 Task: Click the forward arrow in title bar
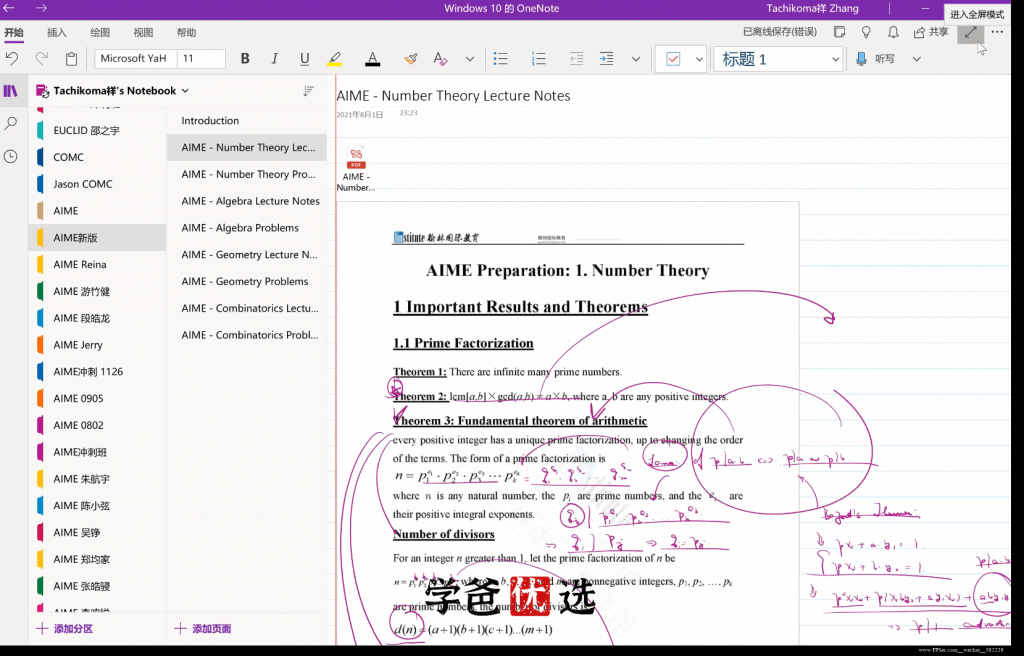pyautogui.click(x=41, y=8)
